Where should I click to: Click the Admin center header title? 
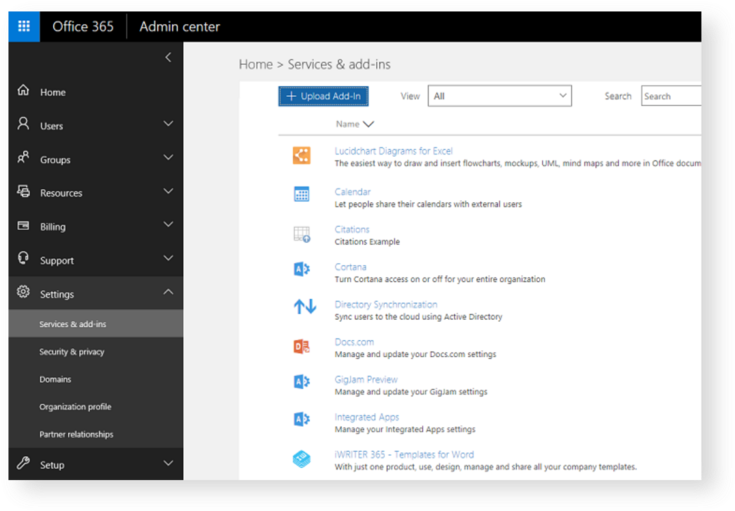coord(180,26)
